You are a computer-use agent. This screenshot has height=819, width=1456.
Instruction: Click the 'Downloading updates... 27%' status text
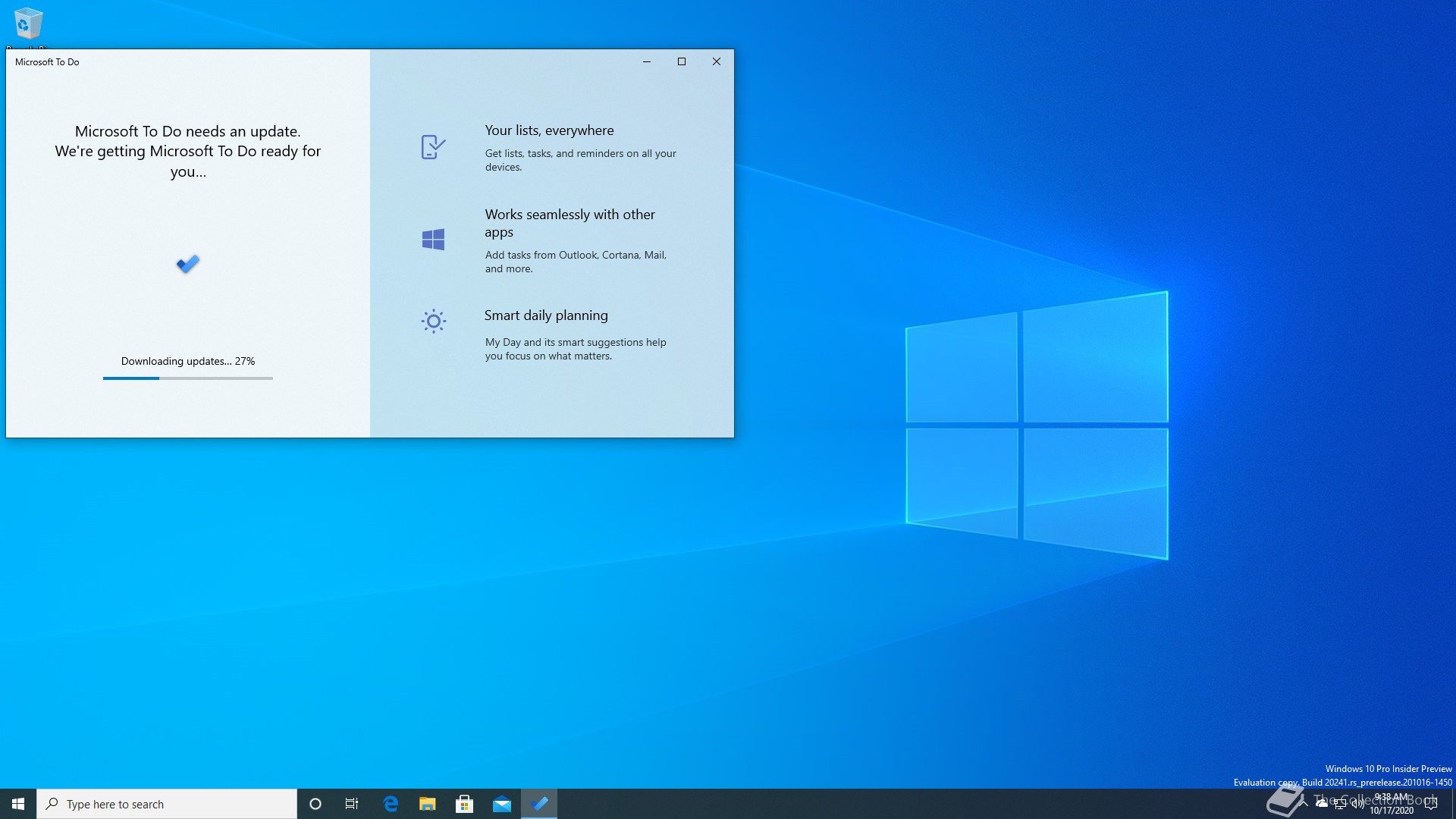tap(188, 361)
